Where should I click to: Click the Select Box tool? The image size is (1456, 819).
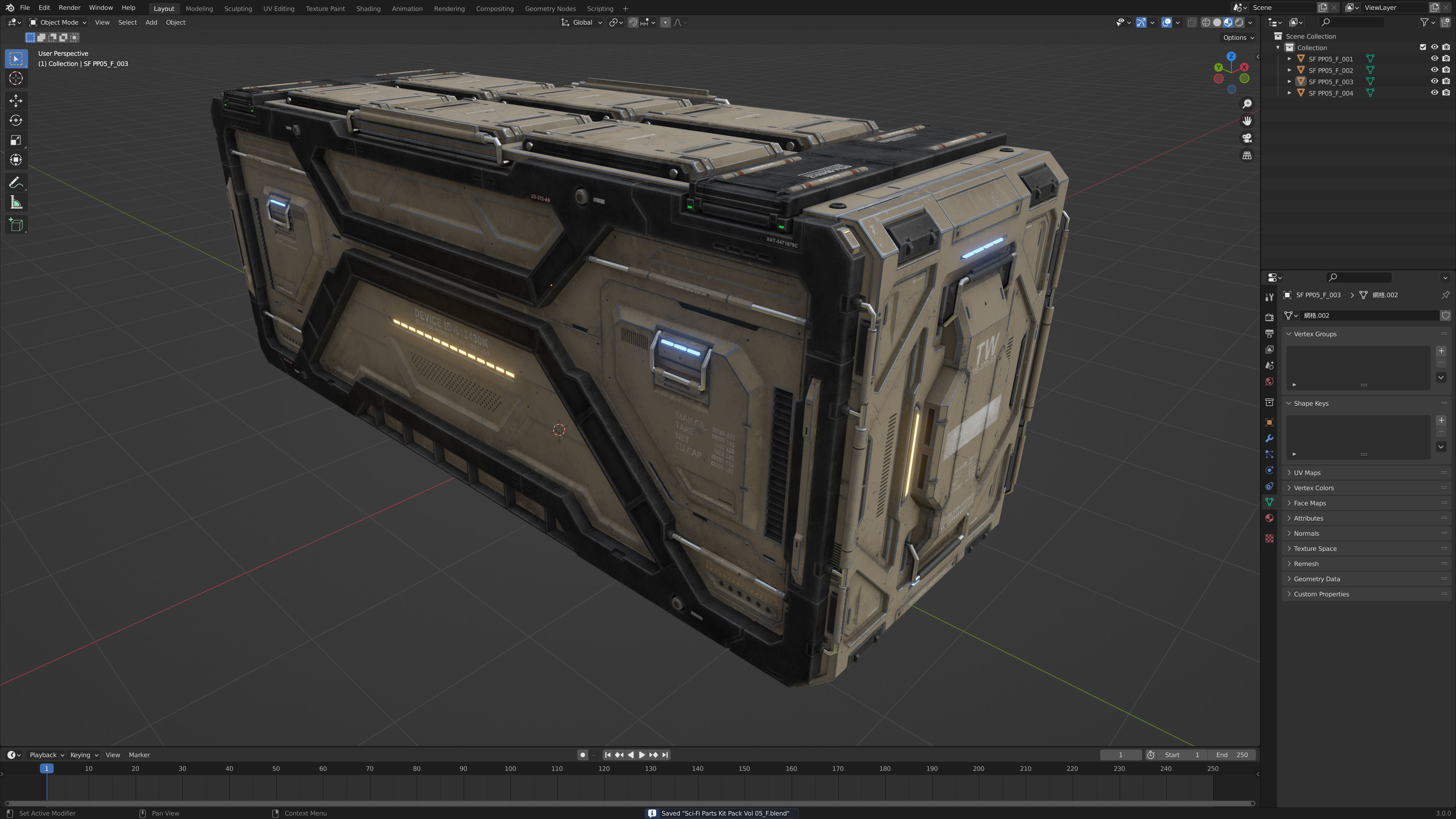pos(16,58)
